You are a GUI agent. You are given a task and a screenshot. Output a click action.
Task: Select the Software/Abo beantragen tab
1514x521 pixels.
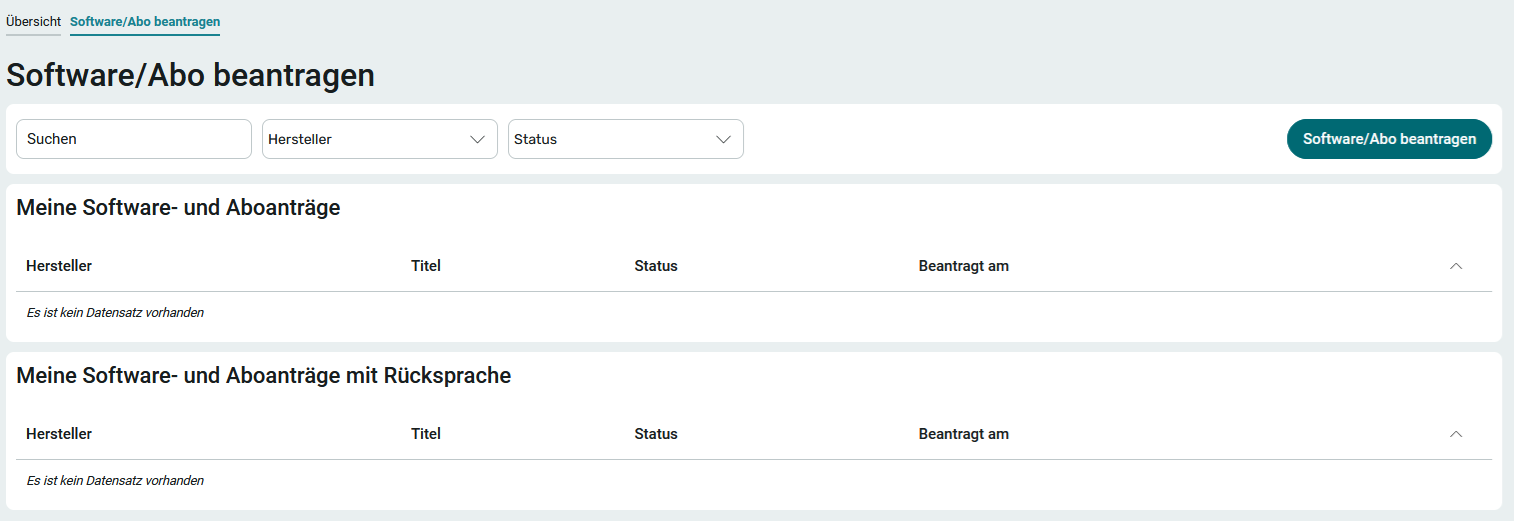click(145, 21)
